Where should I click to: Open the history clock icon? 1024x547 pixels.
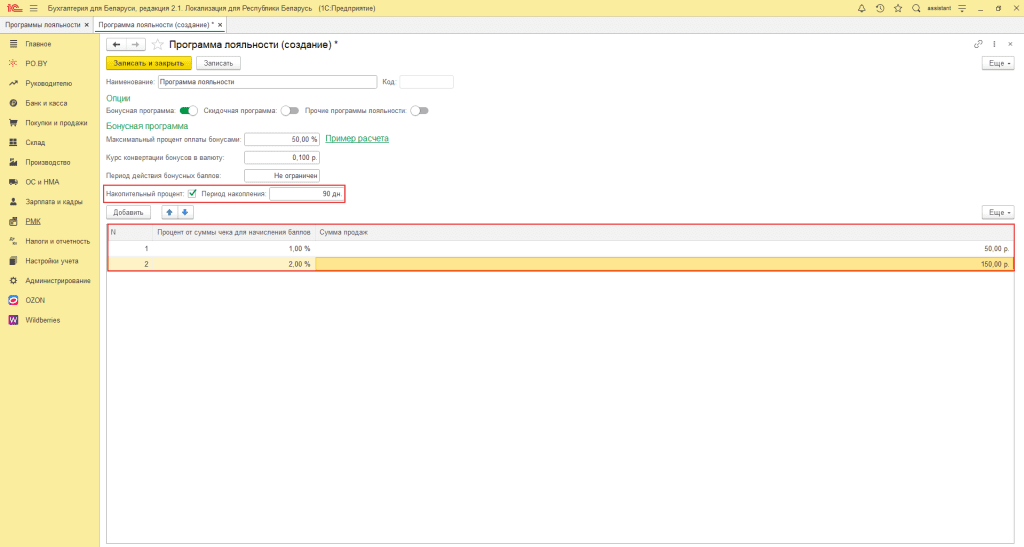(x=879, y=8)
